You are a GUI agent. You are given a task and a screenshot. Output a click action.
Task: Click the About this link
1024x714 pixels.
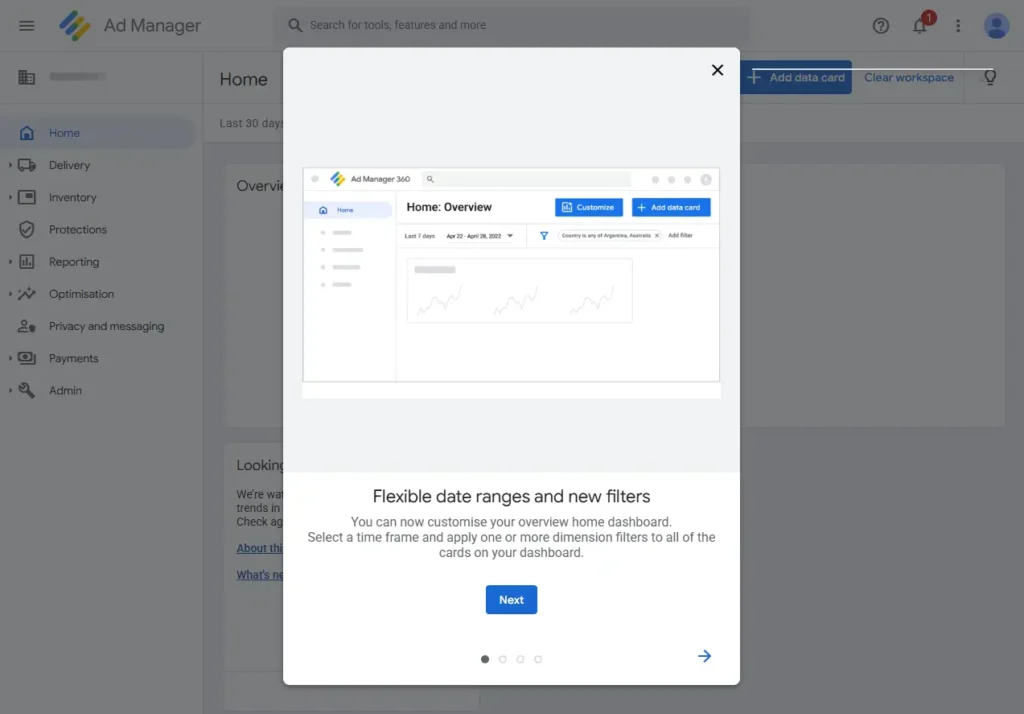(x=259, y=548)
